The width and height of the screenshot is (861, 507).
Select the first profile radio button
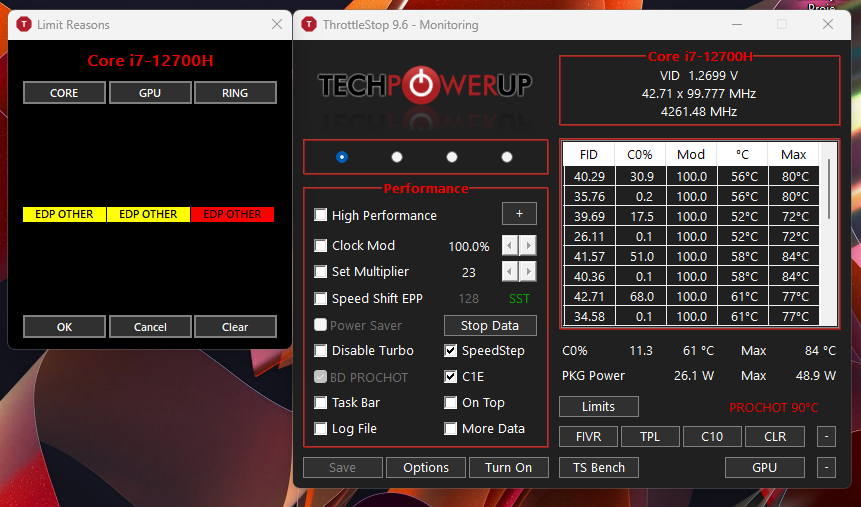pos(342,157)
